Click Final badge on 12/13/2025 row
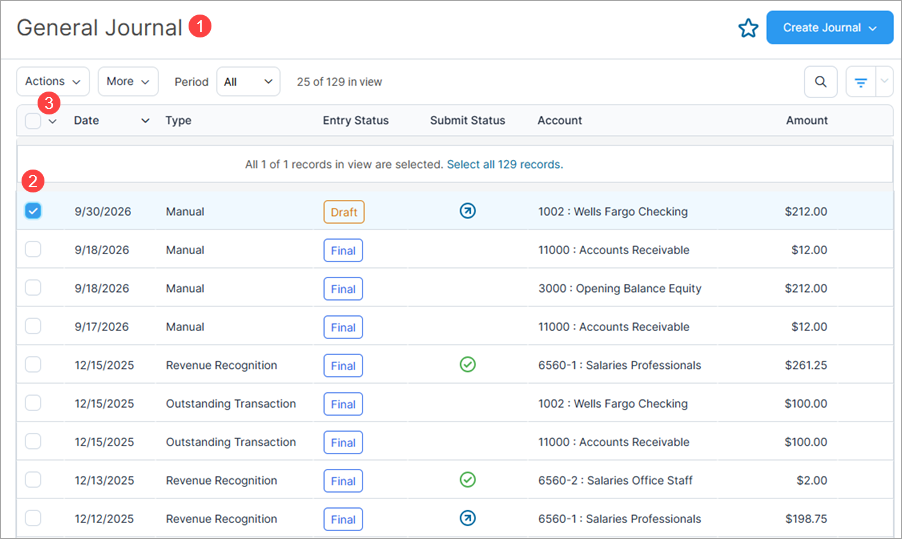Image resolution: width=902 pixels, height=539 pixels. click(343, 481)
